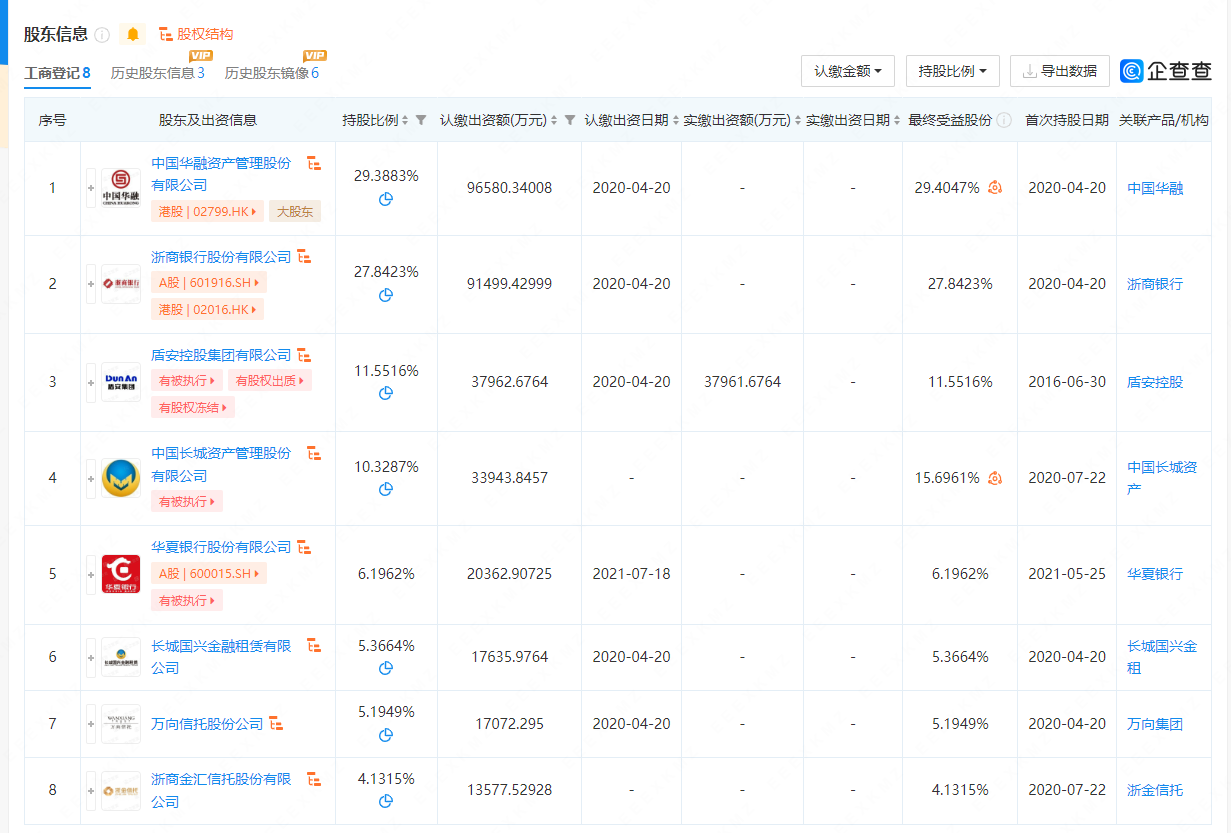Viewport: 1231px width, 833px height.
Task: Sort by 认缴出资日期 column arrows
Action: pyautogui.click(x=676, y=120)
